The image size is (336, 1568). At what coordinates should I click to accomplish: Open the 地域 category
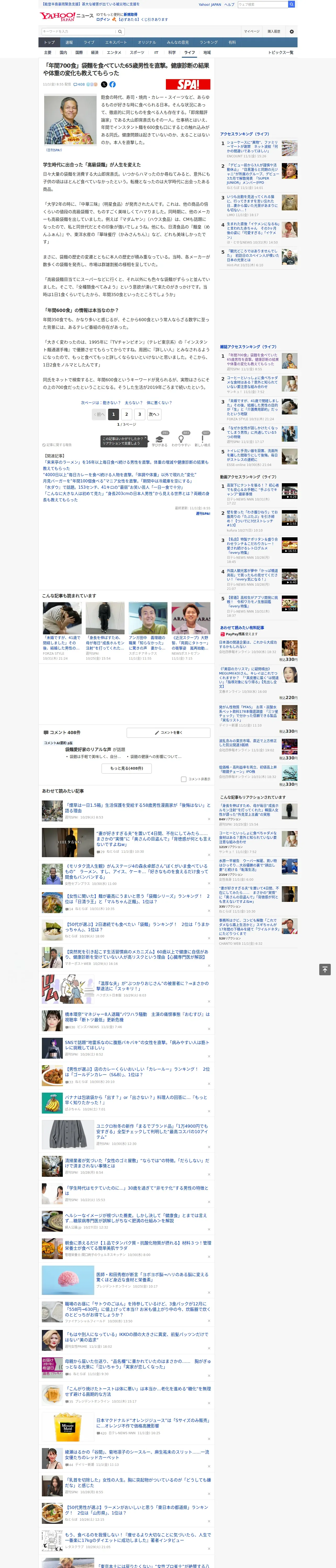(x=207, y=52)
